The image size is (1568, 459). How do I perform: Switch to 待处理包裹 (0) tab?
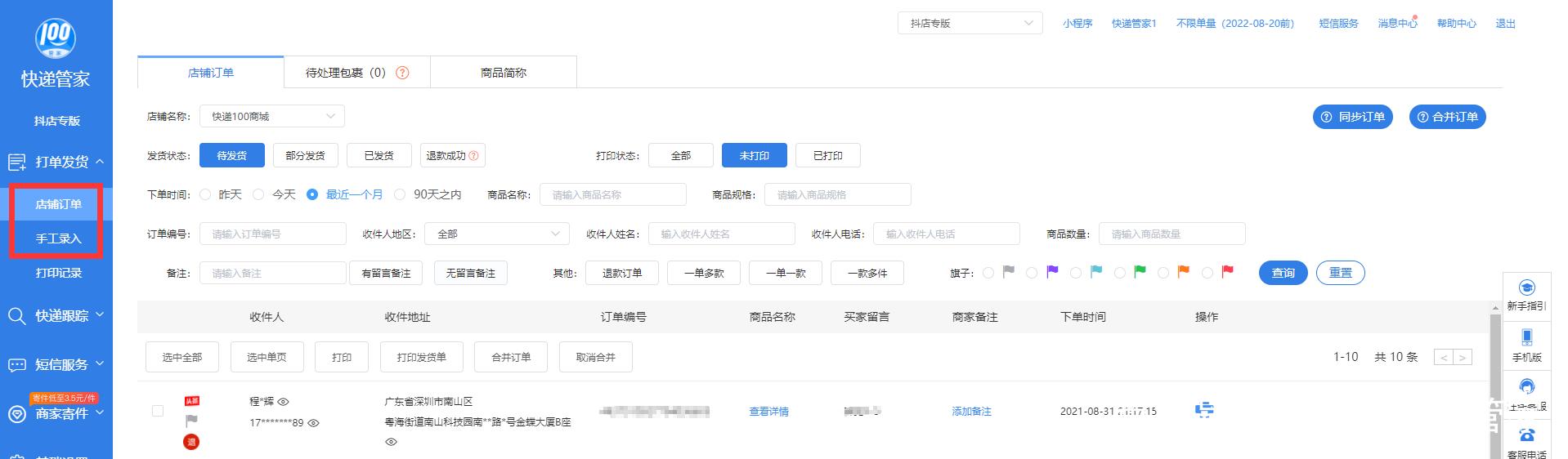(356, 73)
